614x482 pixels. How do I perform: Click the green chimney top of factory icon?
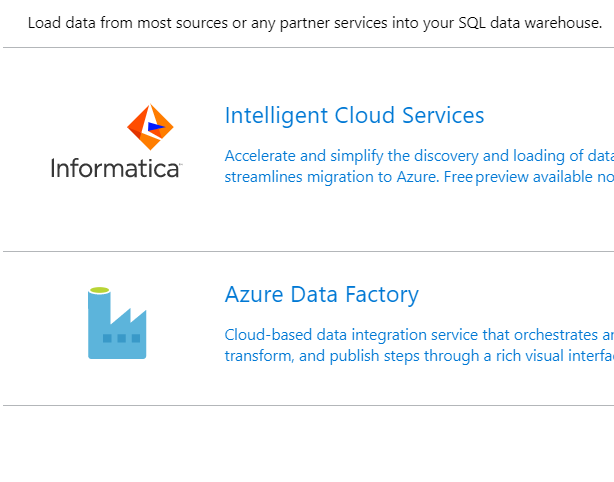click(x=99, y=290)
